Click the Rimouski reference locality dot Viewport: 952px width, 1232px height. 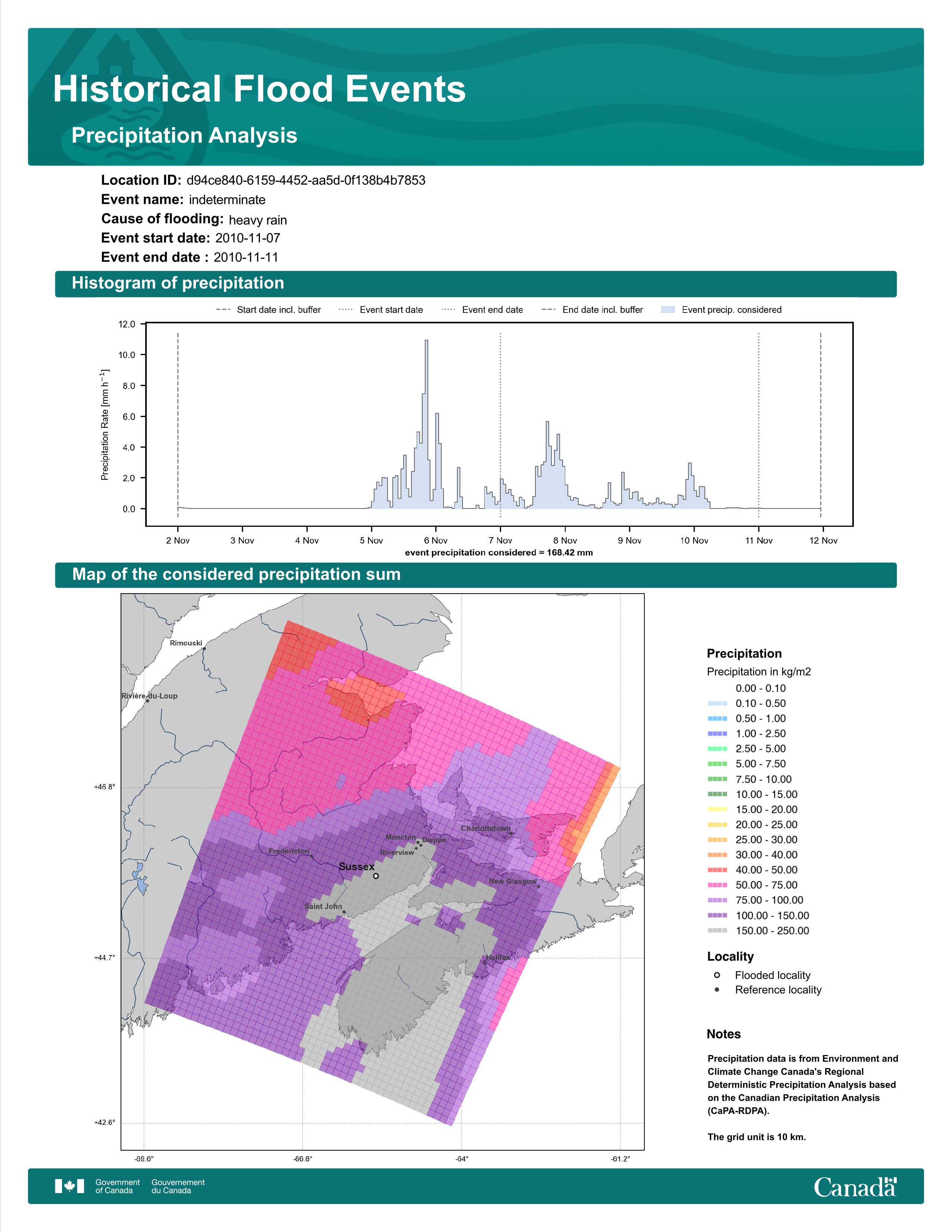pos(204,649)
